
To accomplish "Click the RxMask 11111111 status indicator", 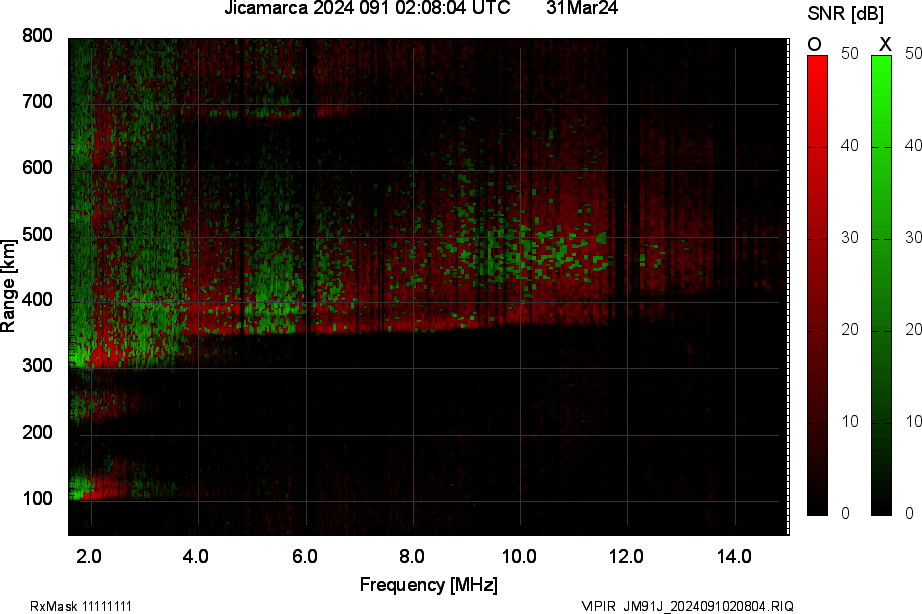I will [81, 605].
